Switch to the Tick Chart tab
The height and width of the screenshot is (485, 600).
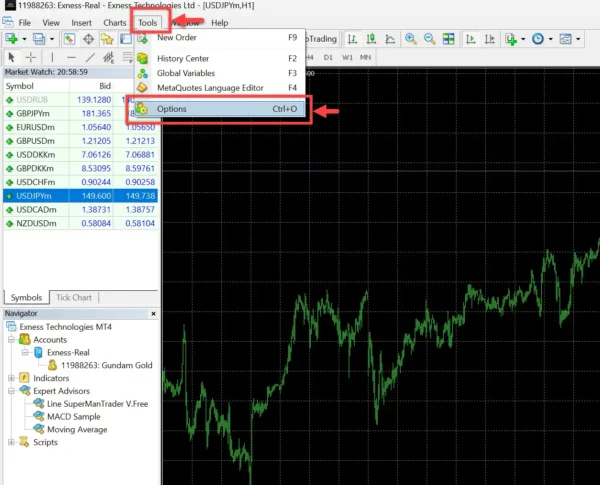74,297
